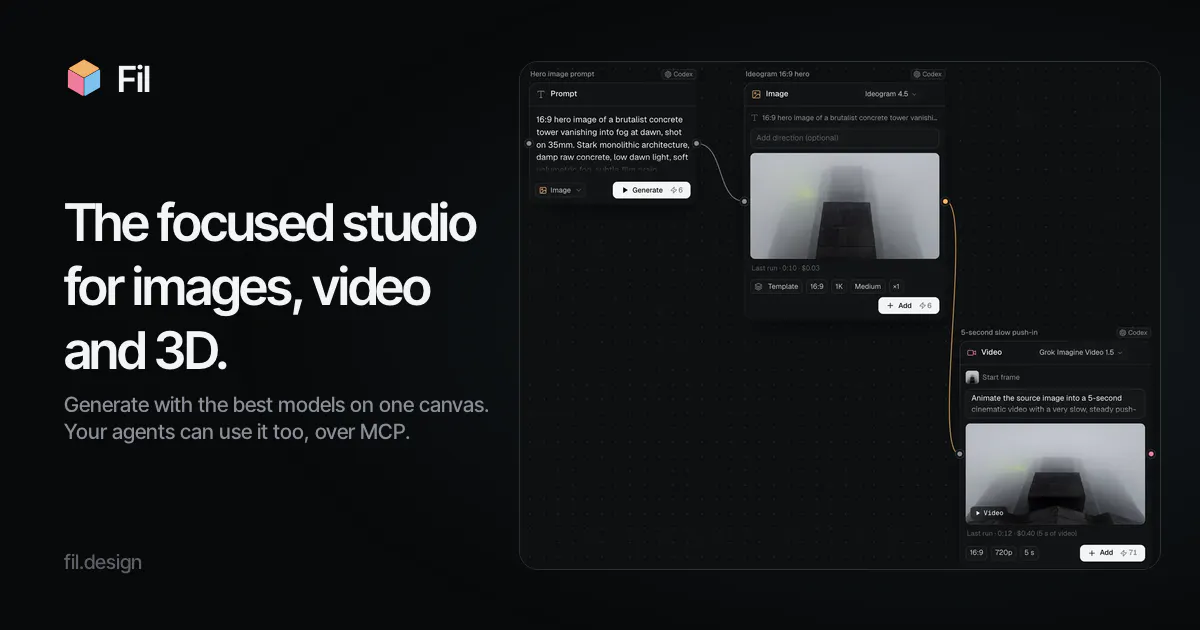Screen dimensions: 1200x630
Task: Click the text icon in the Prompt node header
Action: click(x=541, y=94)
